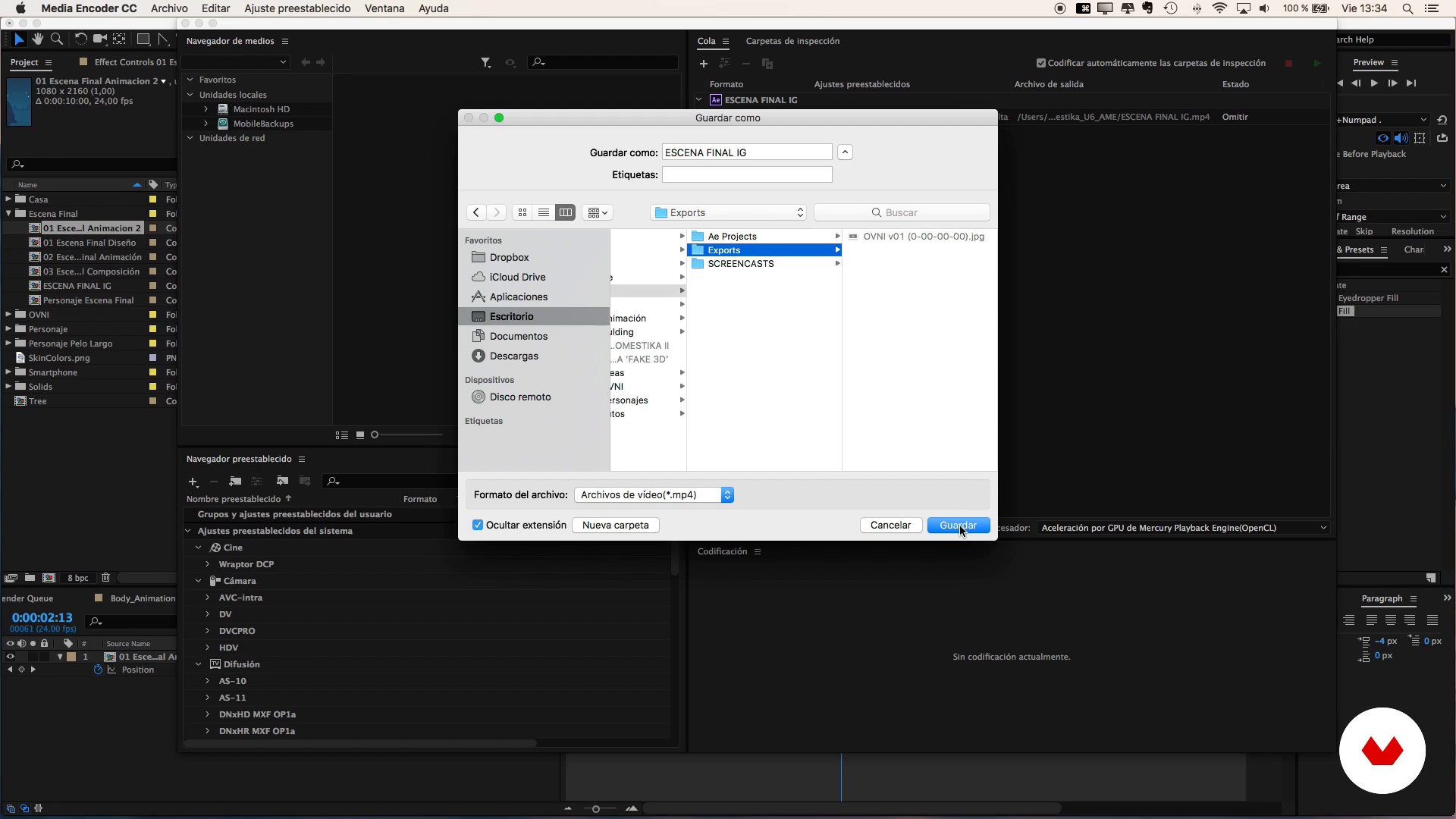Select the Zoom magnifier tool

point(56,39)
